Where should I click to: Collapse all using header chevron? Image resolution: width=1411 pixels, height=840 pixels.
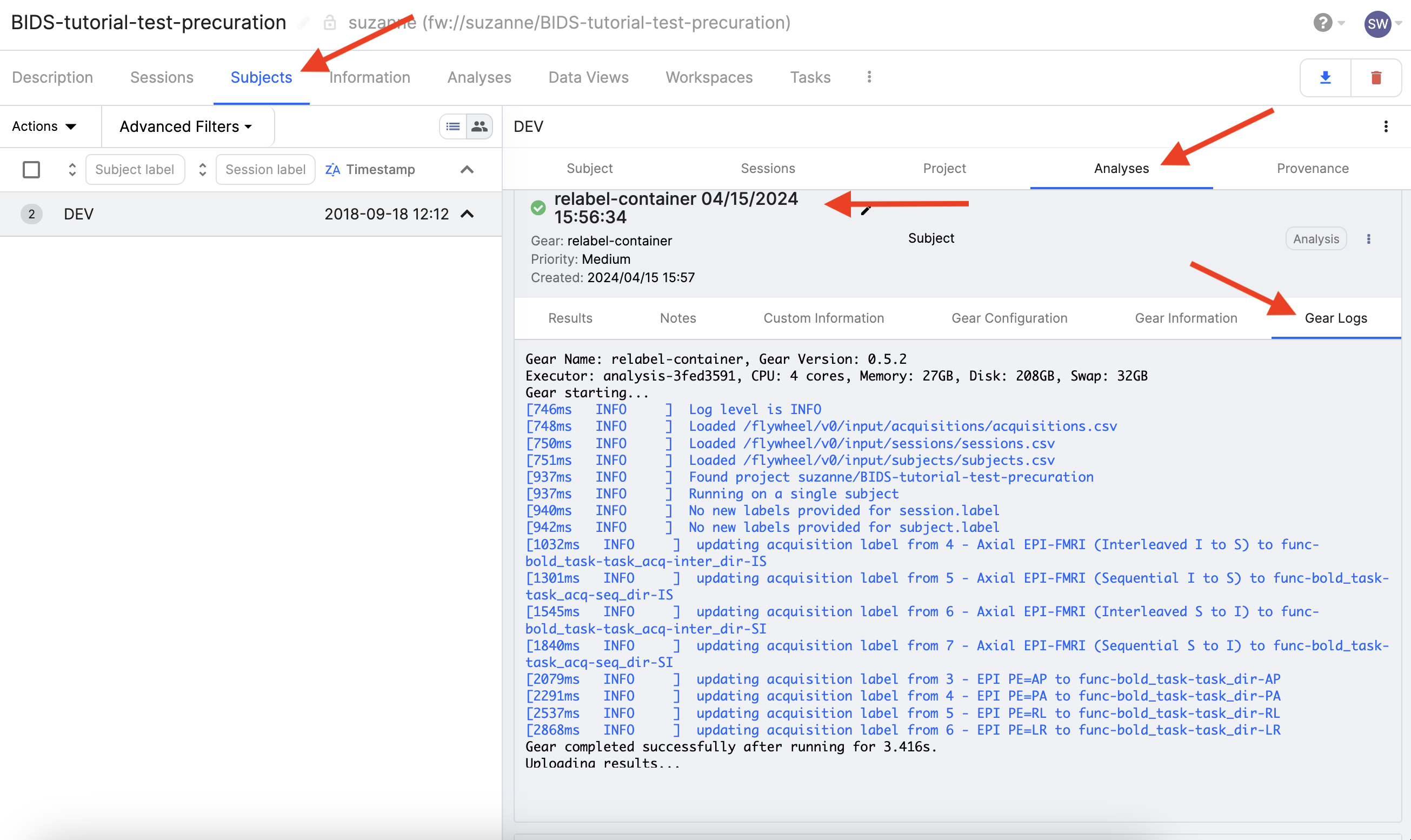click(x=467, y=169)
